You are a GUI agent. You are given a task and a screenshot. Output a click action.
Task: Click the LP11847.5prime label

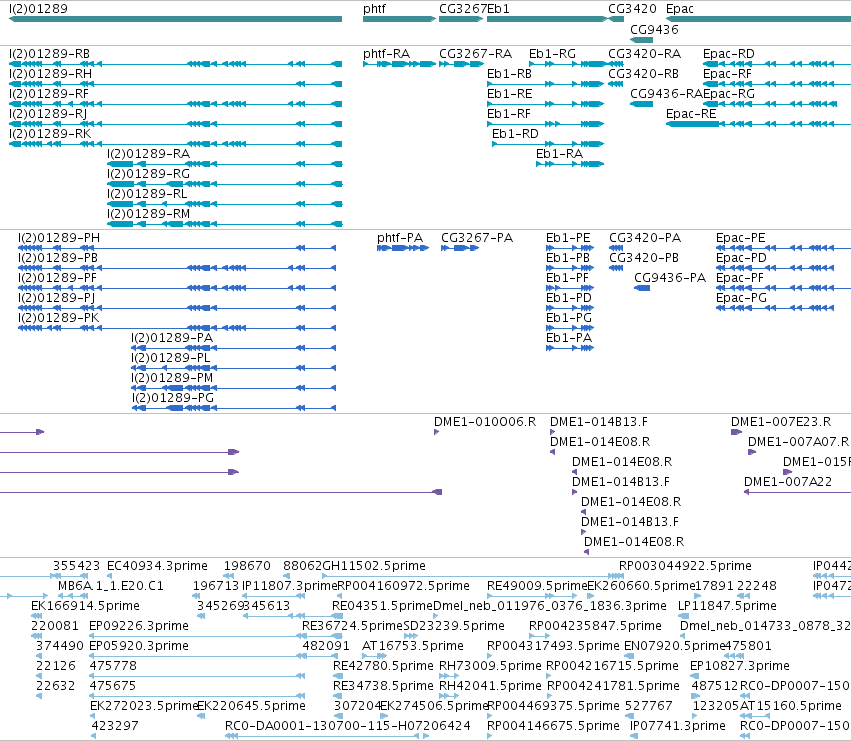point(727,606)
